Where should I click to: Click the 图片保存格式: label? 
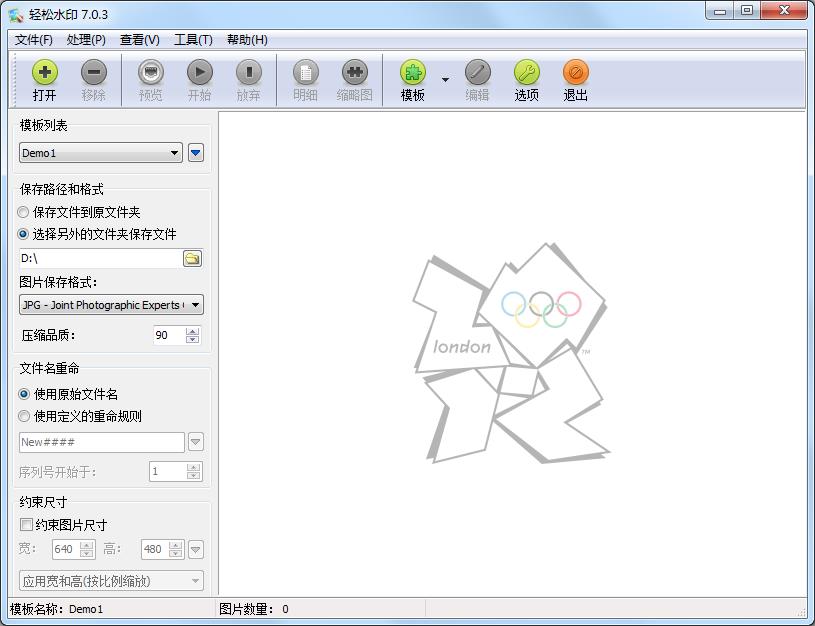(x=58, y=282)
